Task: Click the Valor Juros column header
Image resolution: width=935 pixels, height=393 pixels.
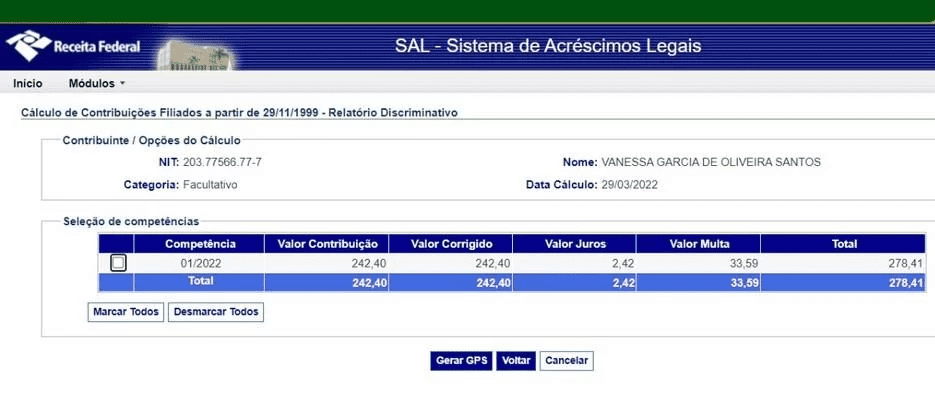Action: pyautogui.click(x=575, y=244)
